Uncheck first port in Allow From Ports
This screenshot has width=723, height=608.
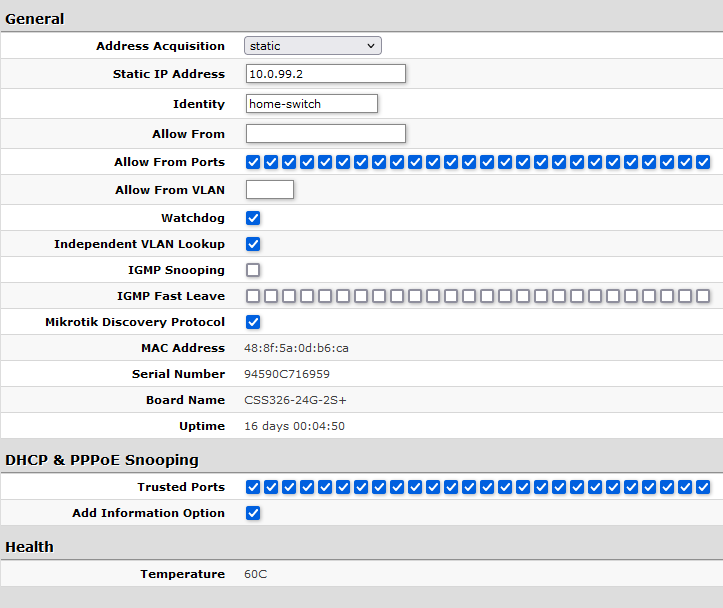(x=253, y=162)
